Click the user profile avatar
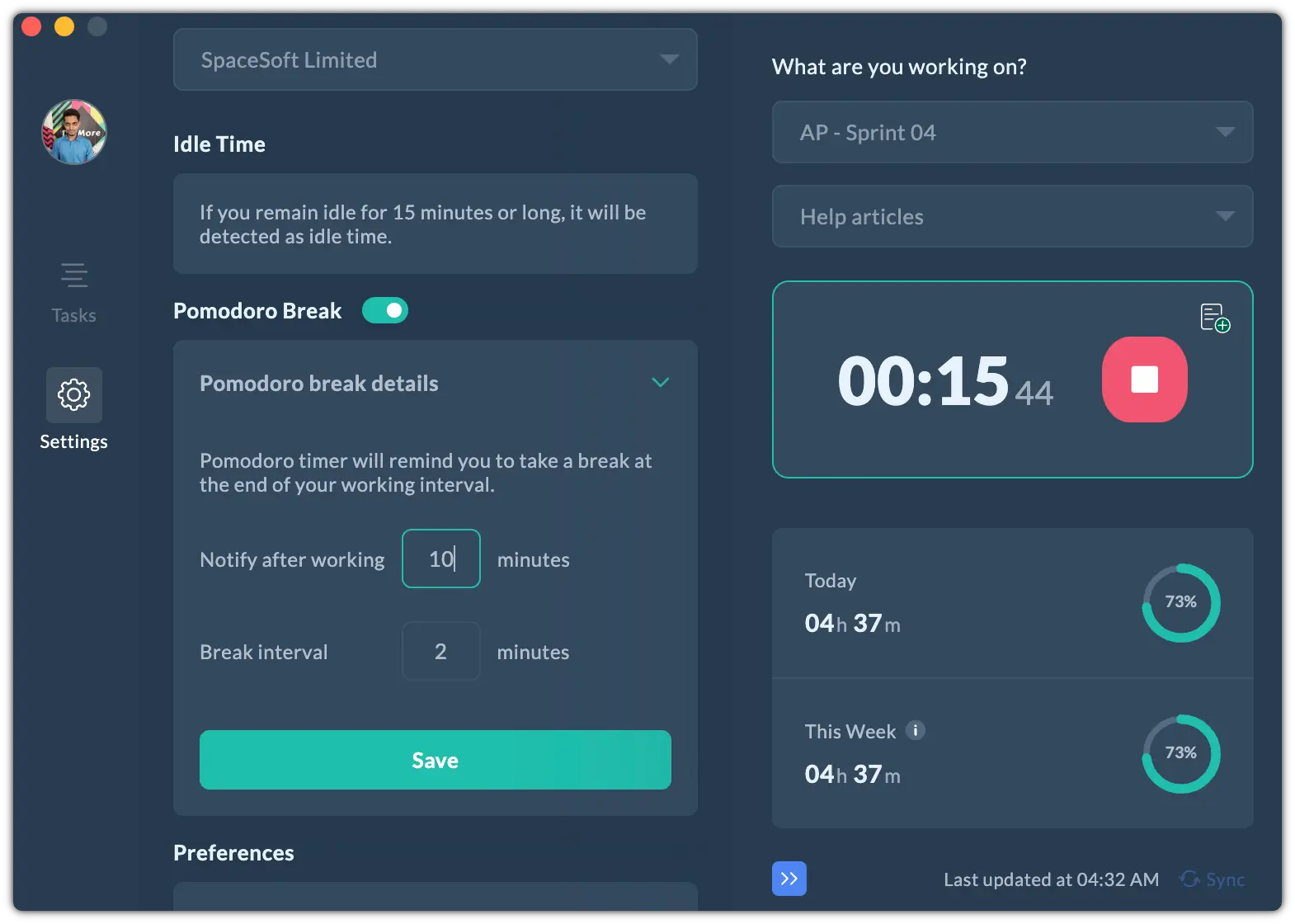Screen dimensions: 1295x924 click(x=74, y=132)
